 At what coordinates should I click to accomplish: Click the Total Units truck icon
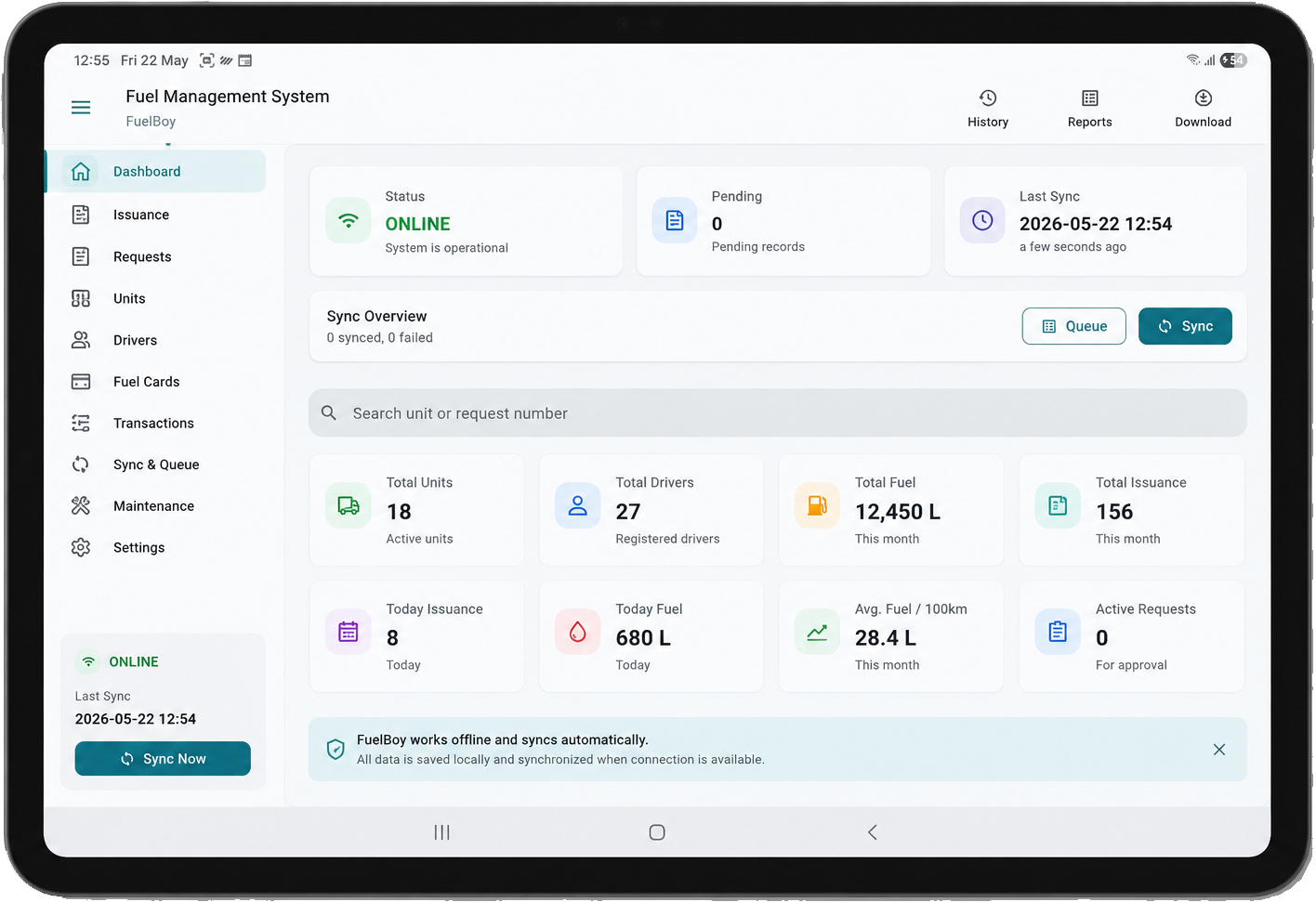tap(349, 506)
